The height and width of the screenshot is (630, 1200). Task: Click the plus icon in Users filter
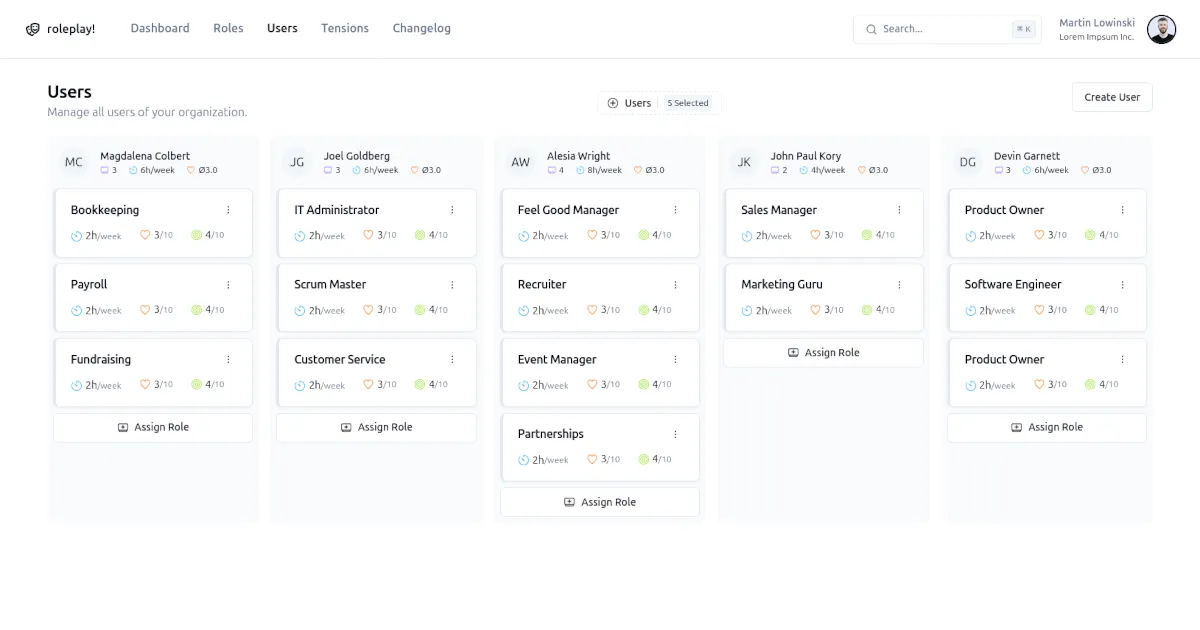pyautogui.click(x=613, y=103)
